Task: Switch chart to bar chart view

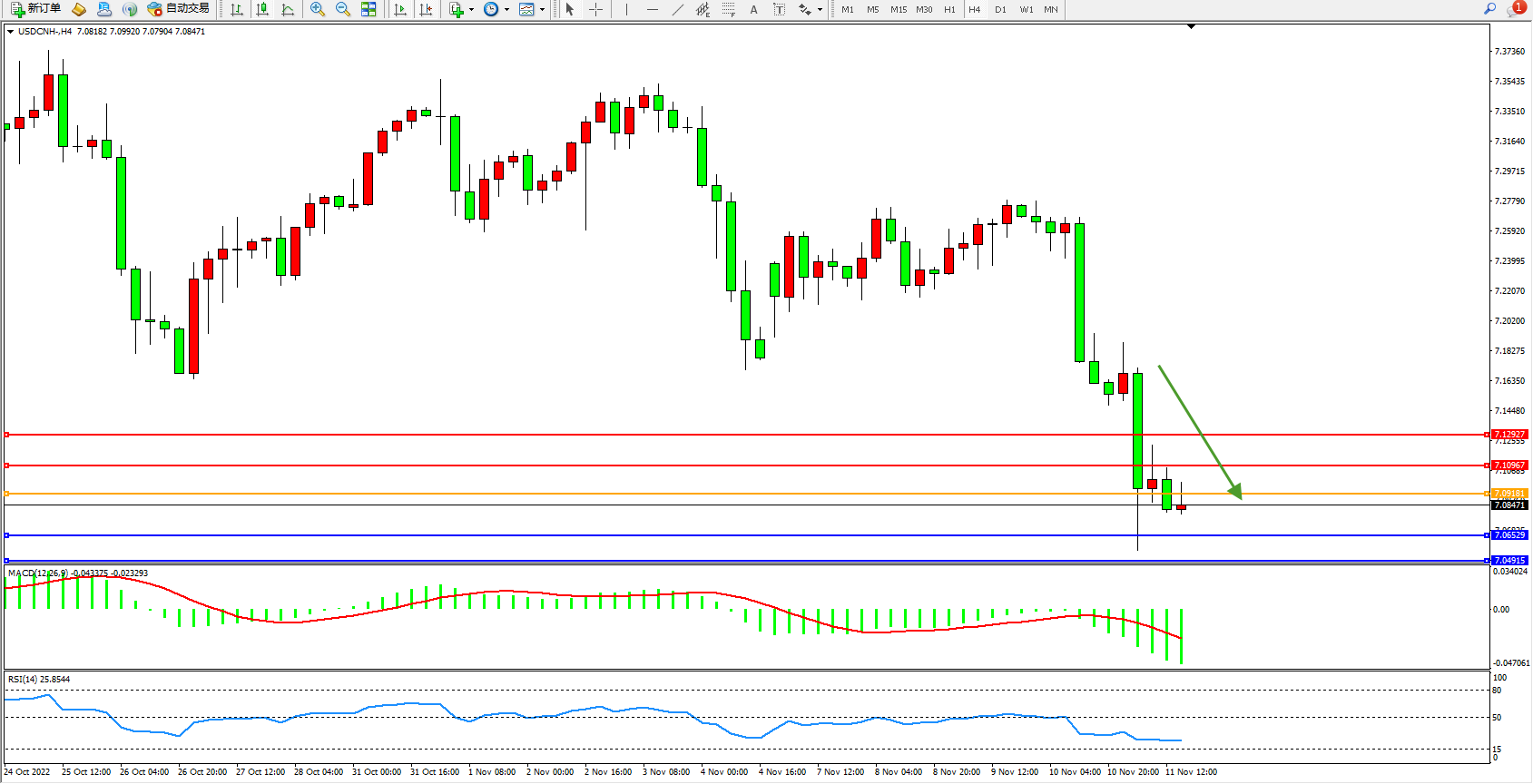Action: [x=237, y=9]
